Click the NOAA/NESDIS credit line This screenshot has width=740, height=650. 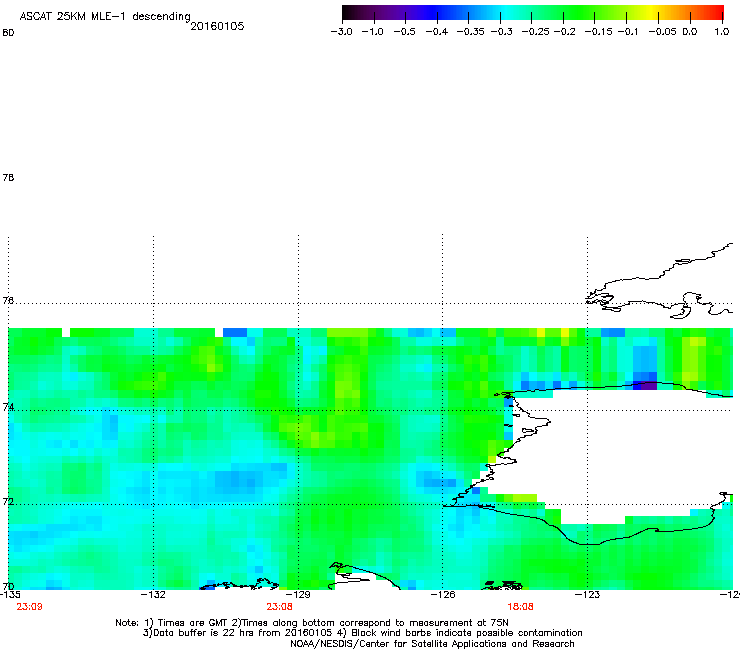click(x=432, y=644)
